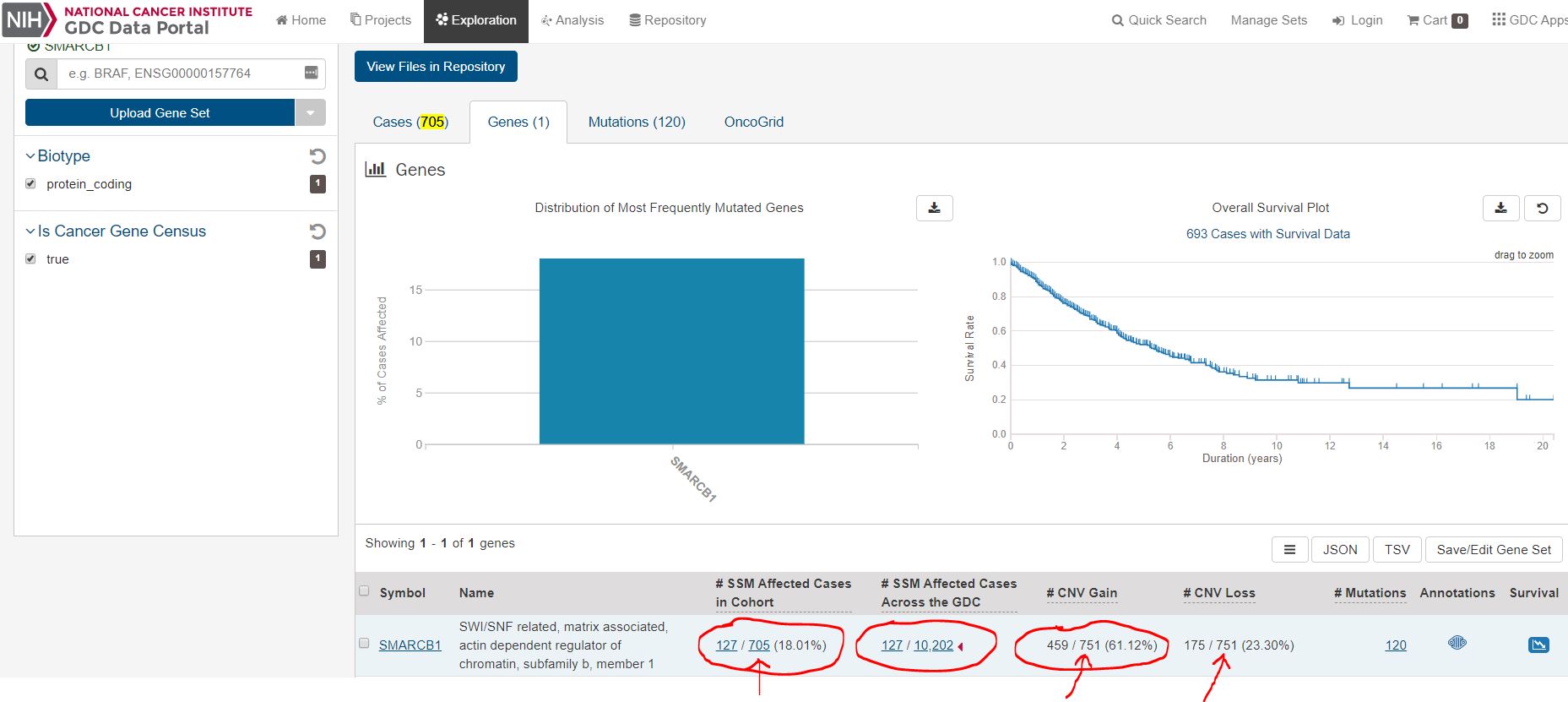
Task: Switch to the Cases (705) tab
Action: [x=410, y=122]
